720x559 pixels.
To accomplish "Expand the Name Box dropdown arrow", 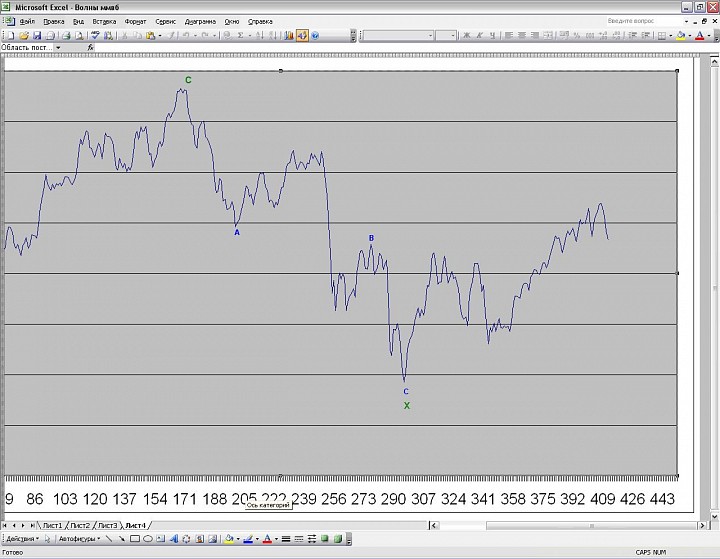I will tap(58, 47).
